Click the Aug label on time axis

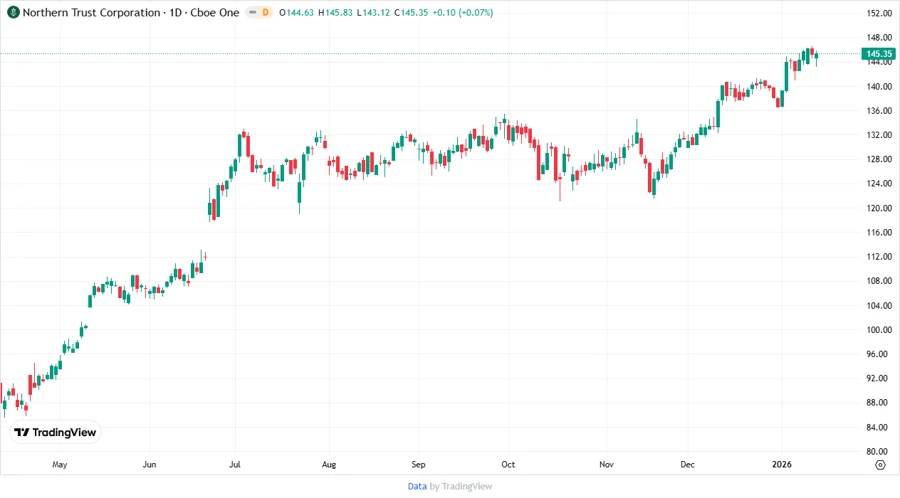(x=329, y=464)
